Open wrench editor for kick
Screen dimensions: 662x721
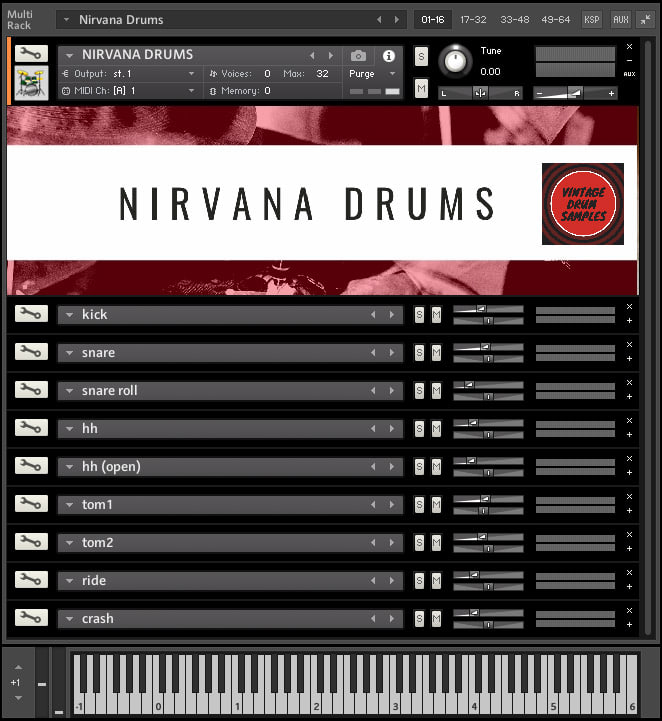click(31, 314)
